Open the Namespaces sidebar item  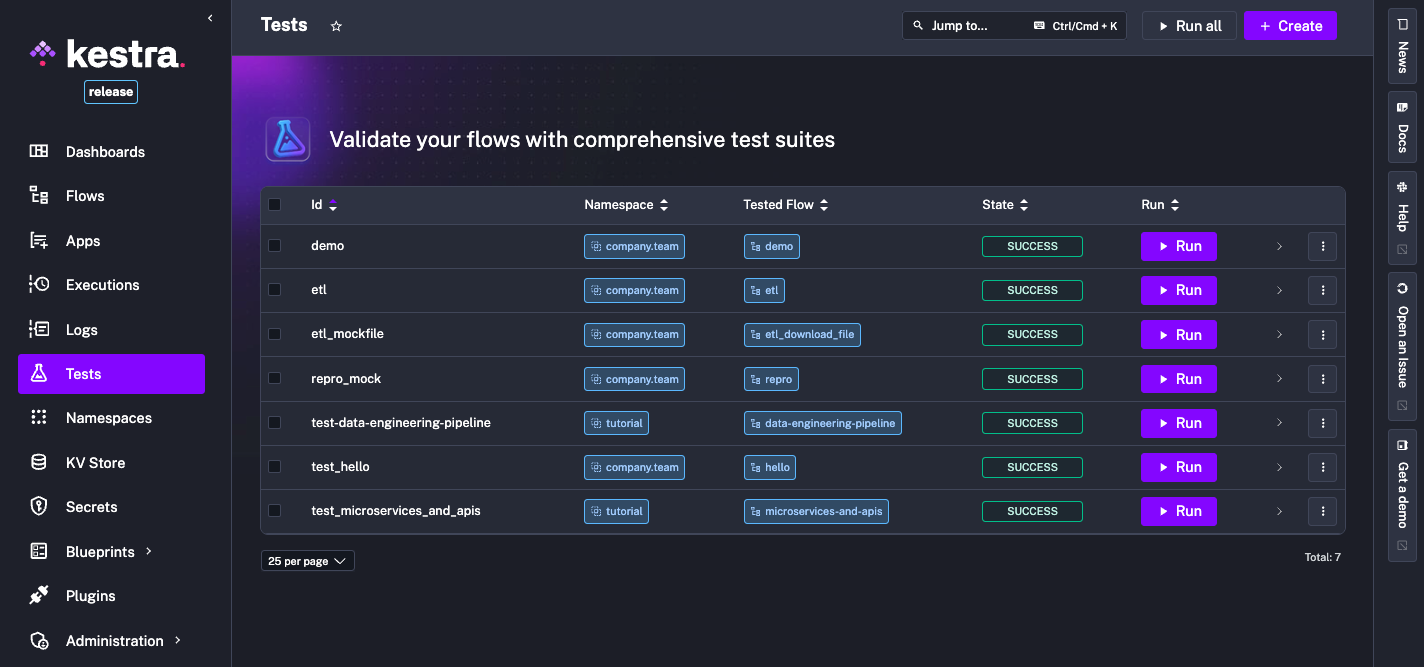point(108,418)
